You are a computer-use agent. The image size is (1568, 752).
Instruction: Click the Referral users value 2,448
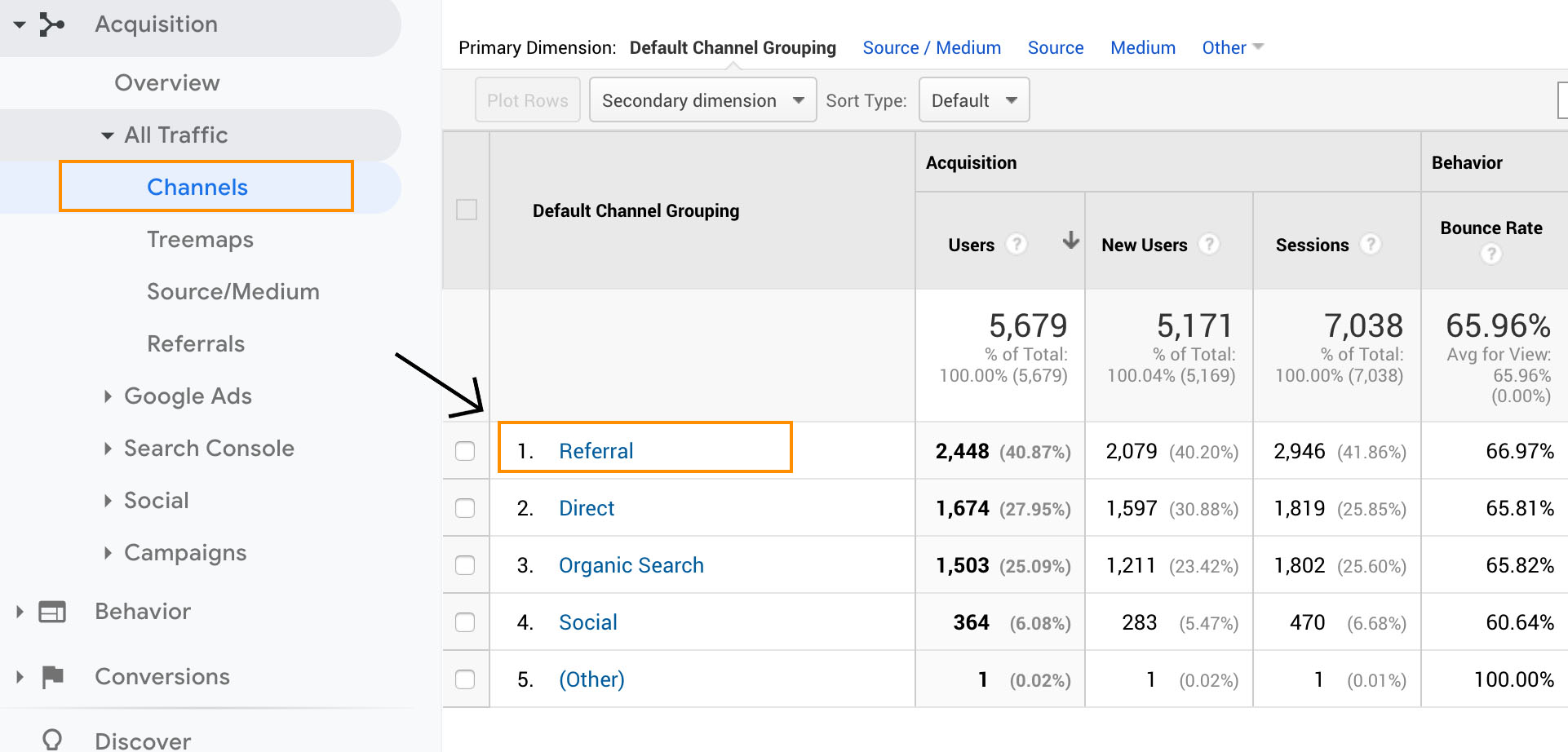962,451
